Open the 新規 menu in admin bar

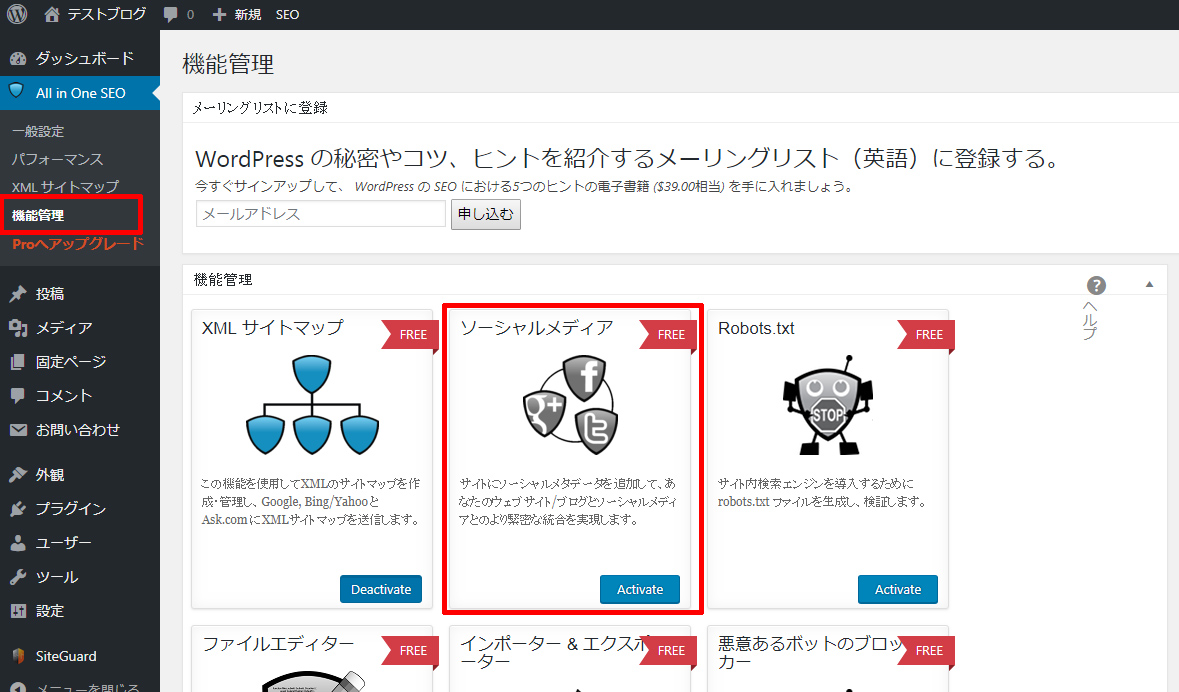(x=237, y=15)
